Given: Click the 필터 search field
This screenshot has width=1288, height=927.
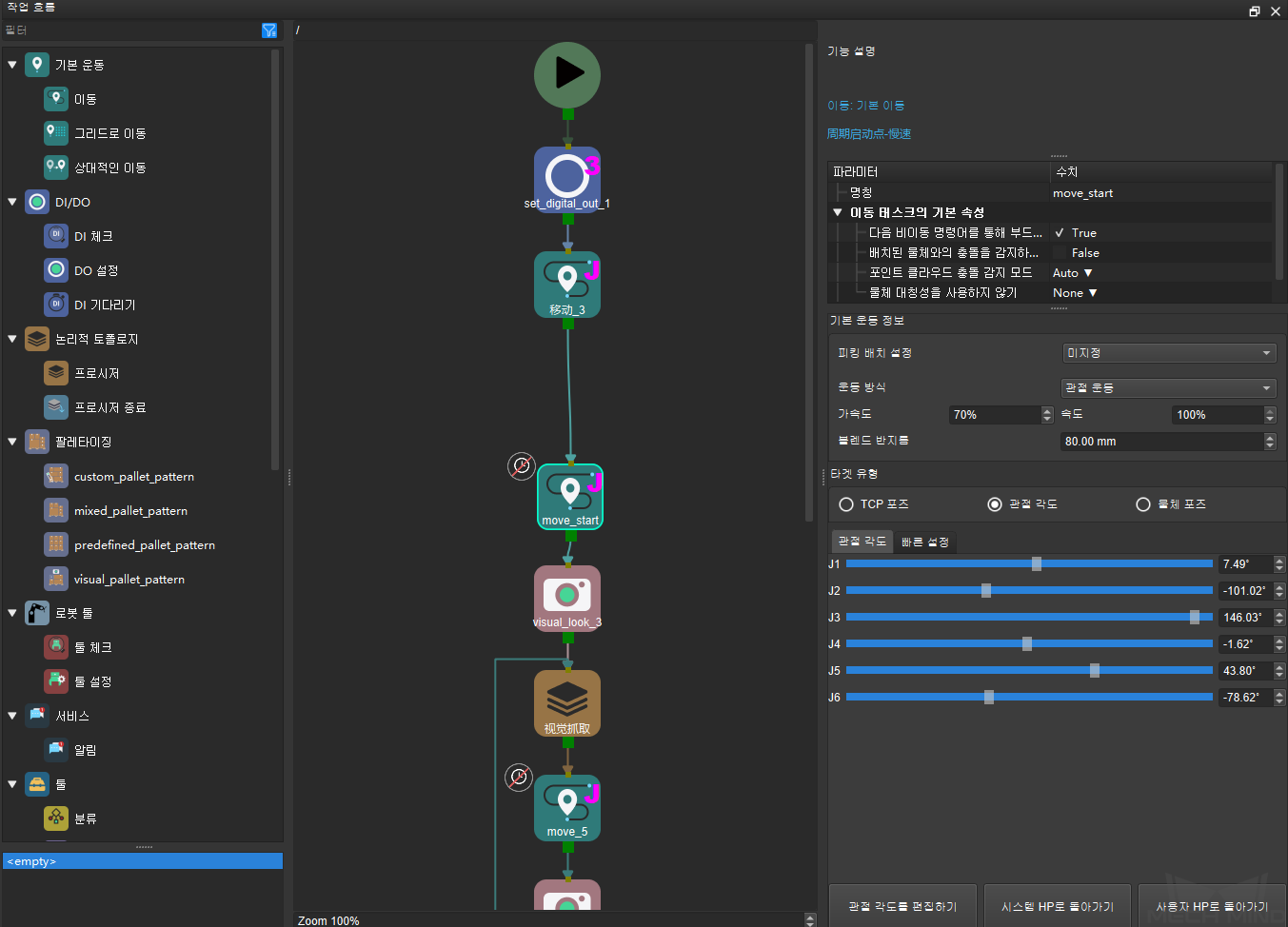Looking at the screenshot, I should point(131,30).
